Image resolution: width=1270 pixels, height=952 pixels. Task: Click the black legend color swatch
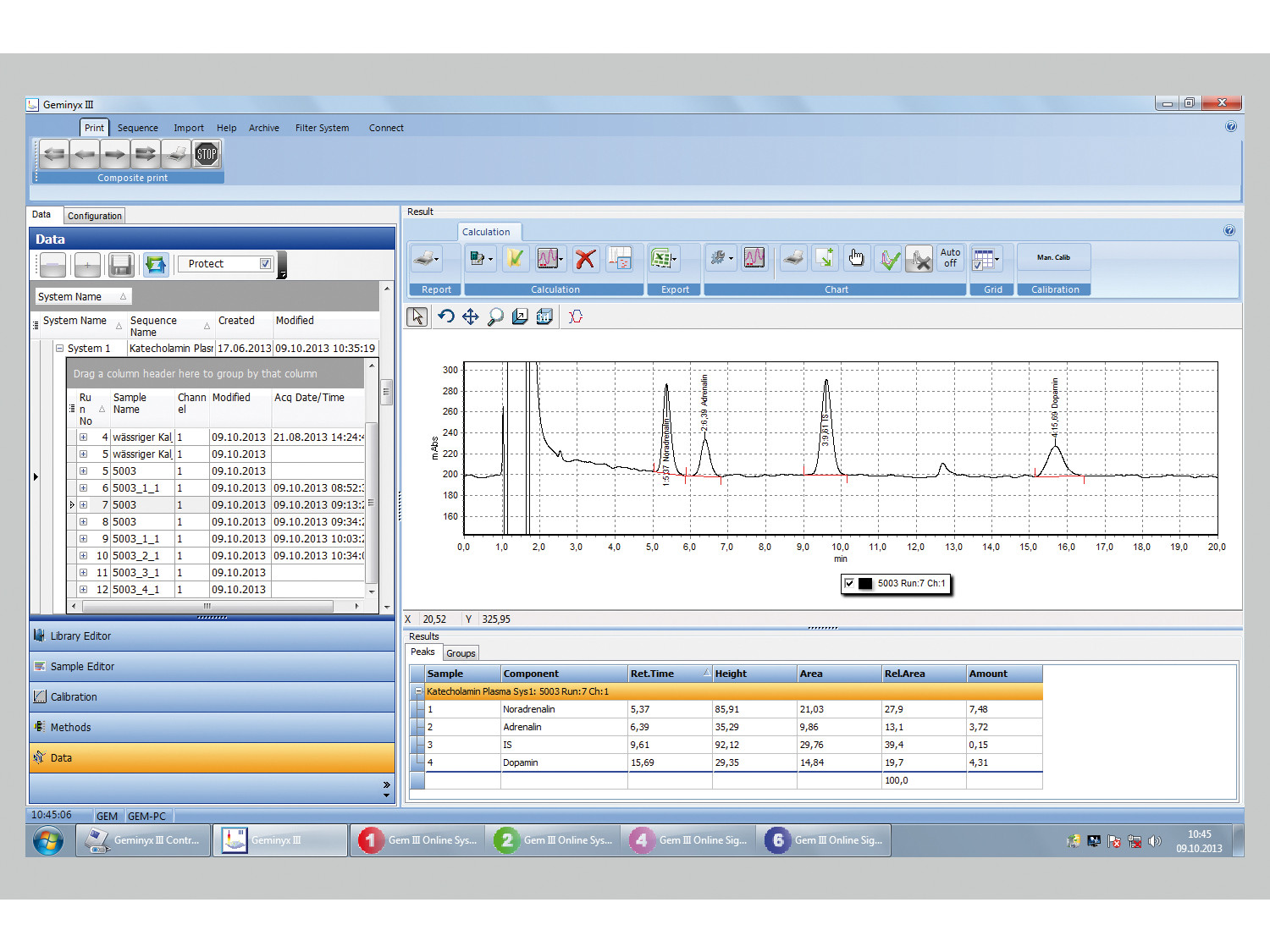click(865, 583)
